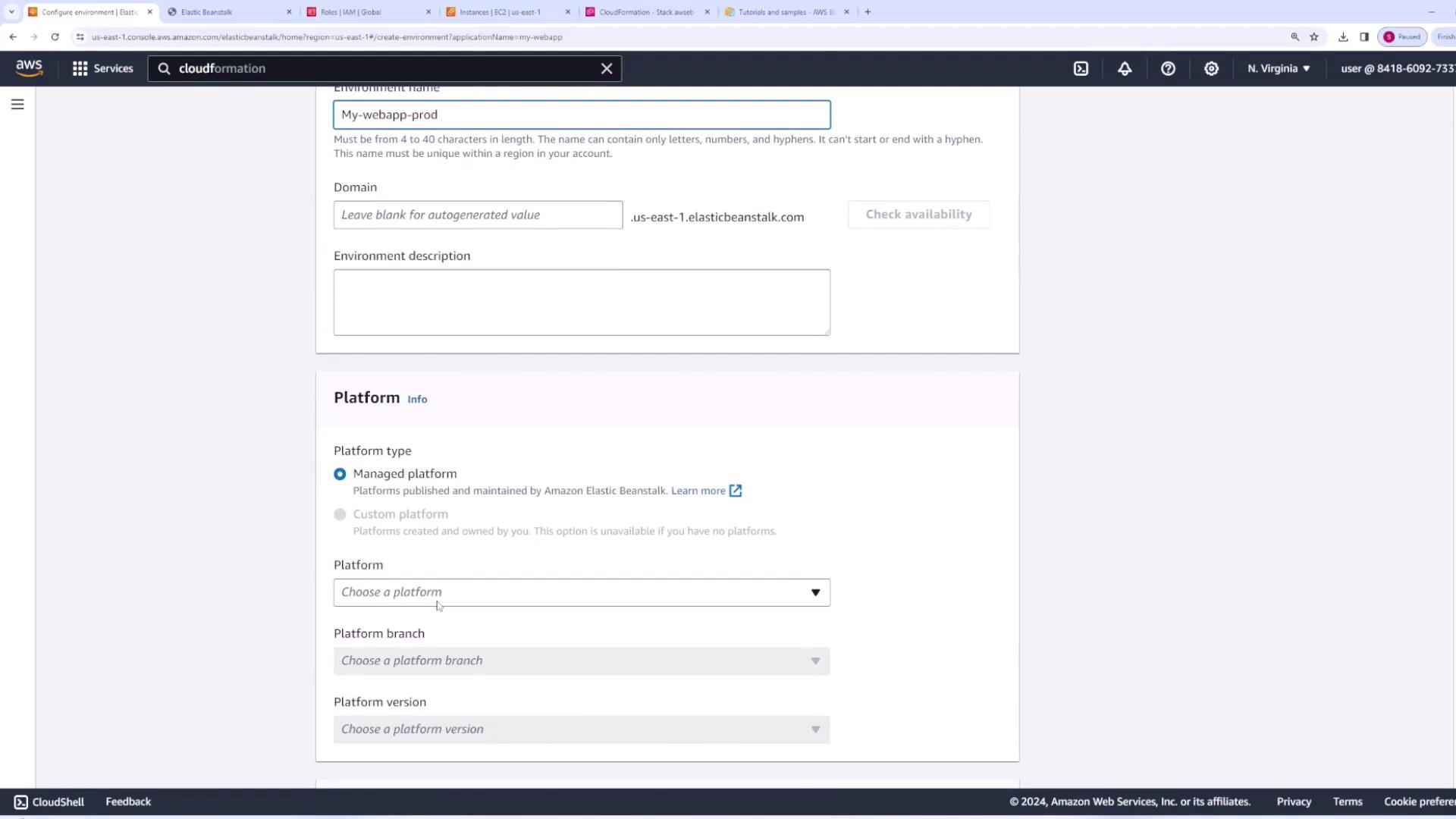Expand the Choose a platform branch dropdown

(x=582, y=661)
